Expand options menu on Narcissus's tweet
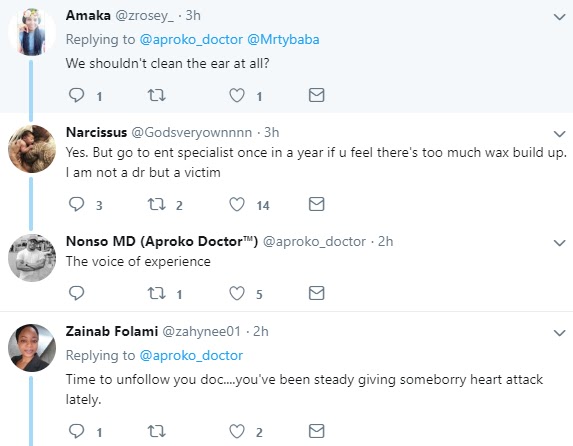Image resolution: width=573 pixels, height=446 pixels. click(559, 134)
